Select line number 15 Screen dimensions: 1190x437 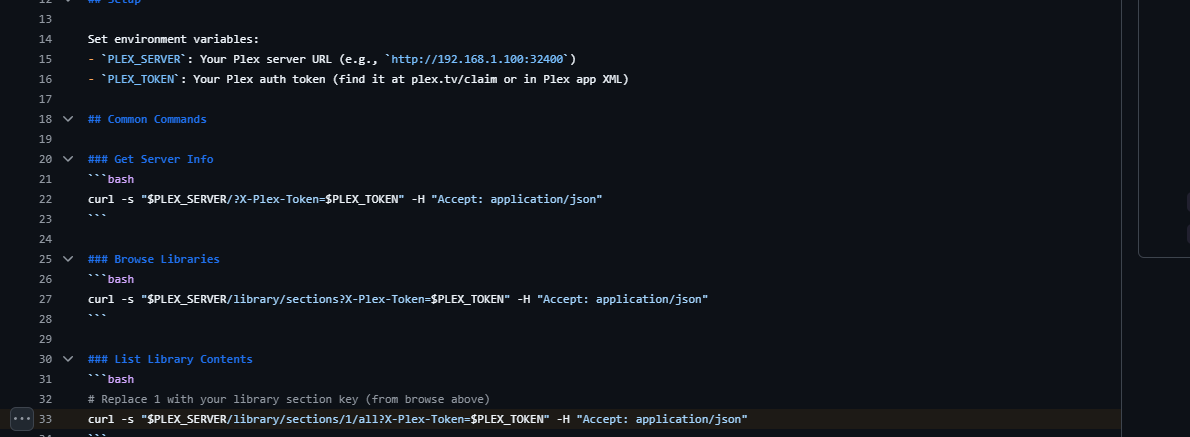coord(45,59)
